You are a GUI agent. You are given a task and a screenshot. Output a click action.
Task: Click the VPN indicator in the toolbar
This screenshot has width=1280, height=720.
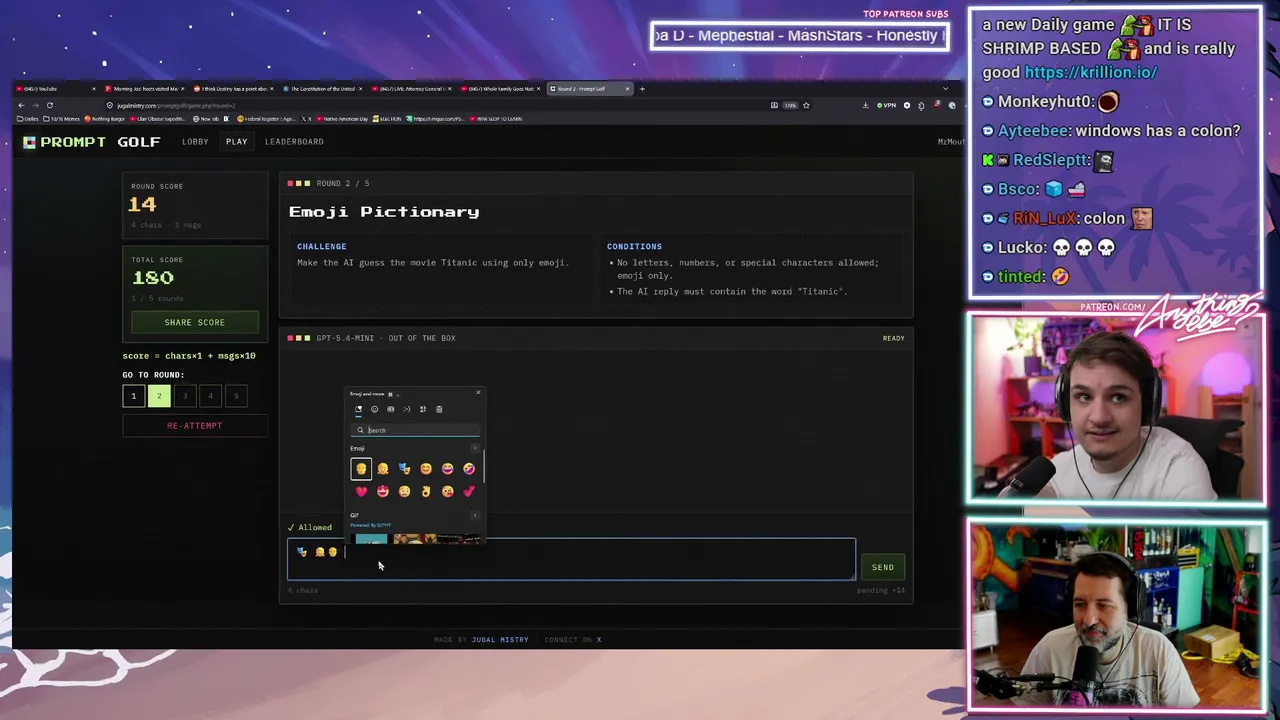tap(886, 105)
